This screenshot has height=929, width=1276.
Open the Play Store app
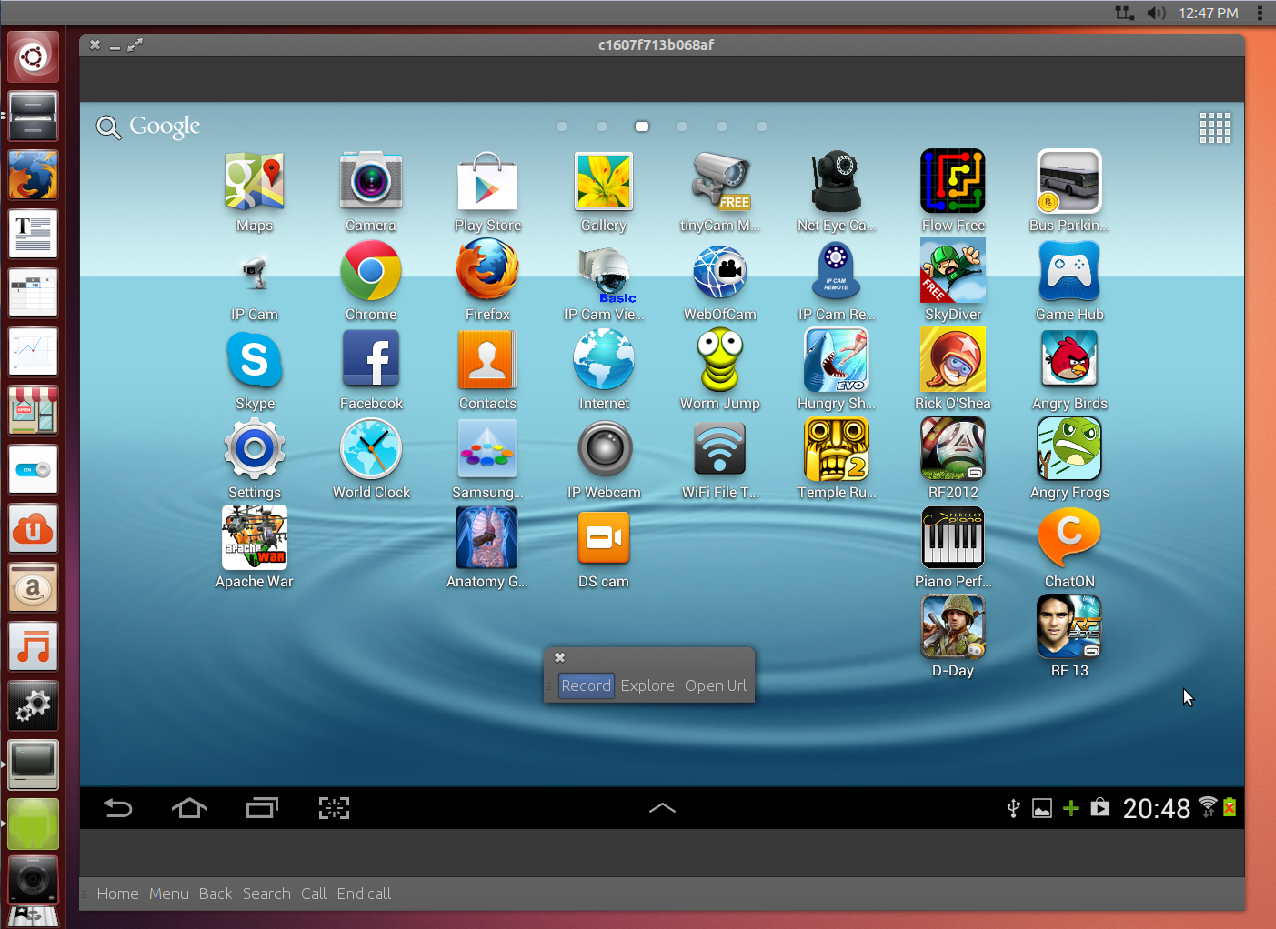(487, 183)
